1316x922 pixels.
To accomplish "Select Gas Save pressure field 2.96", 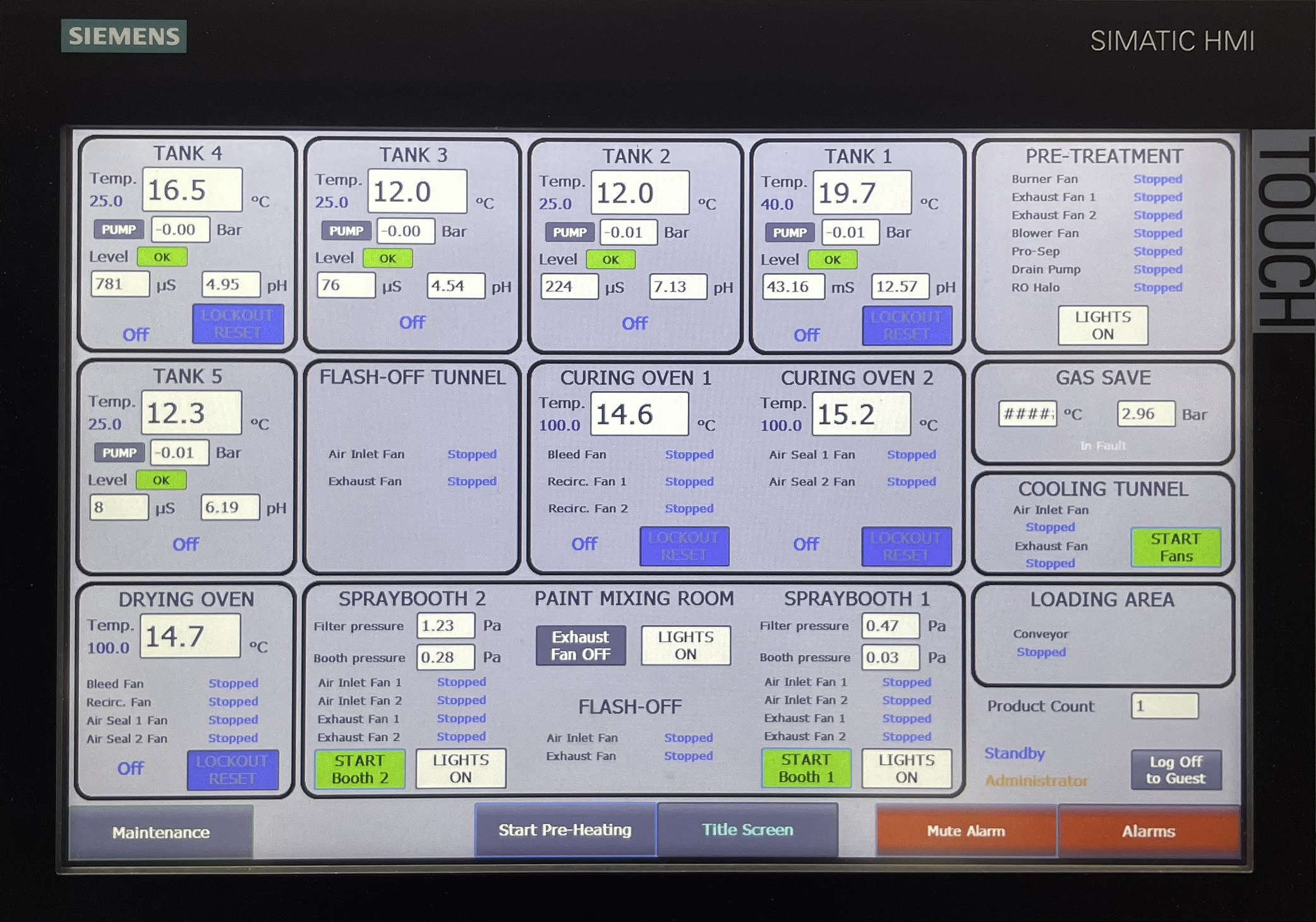I will pos(1146,414).
